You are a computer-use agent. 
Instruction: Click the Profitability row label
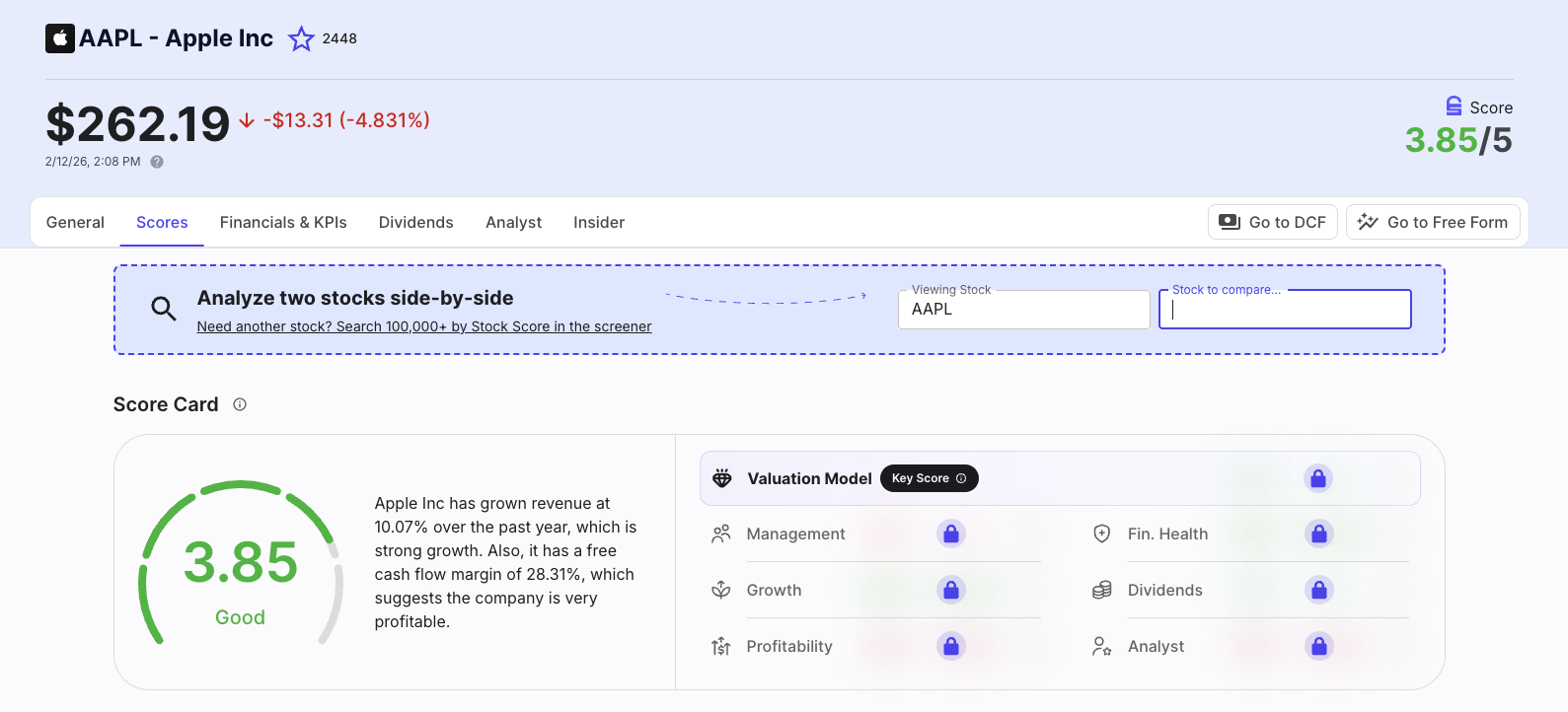coord(789,646)
